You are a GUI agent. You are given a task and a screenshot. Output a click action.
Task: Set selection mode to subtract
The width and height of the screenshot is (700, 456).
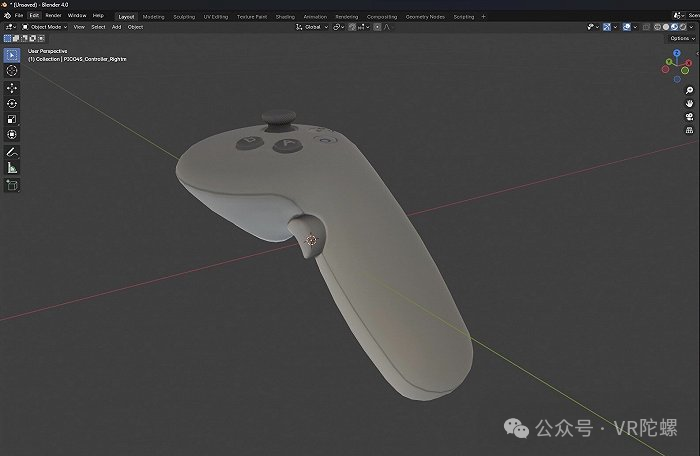(x=24, y=38)
